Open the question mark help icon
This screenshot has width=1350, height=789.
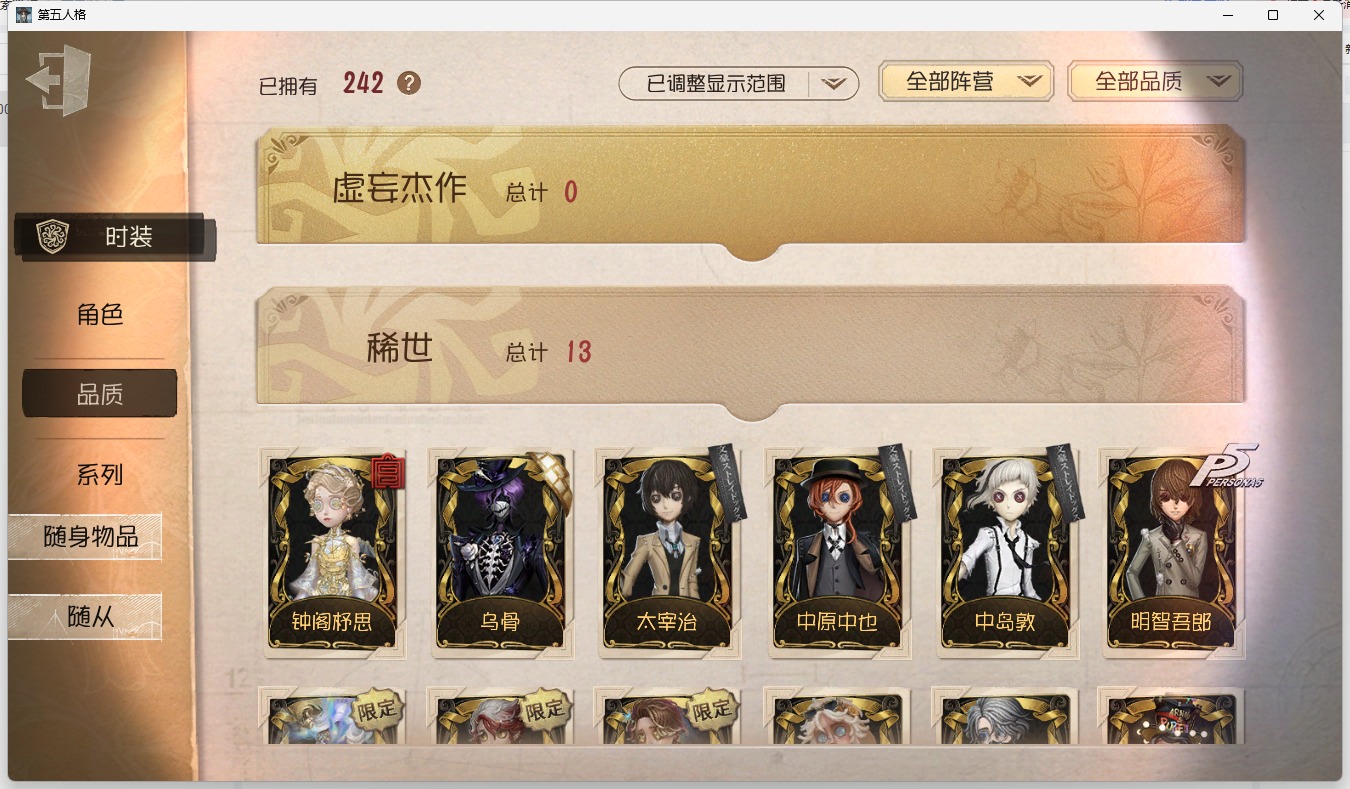click(x=409, y=83)
